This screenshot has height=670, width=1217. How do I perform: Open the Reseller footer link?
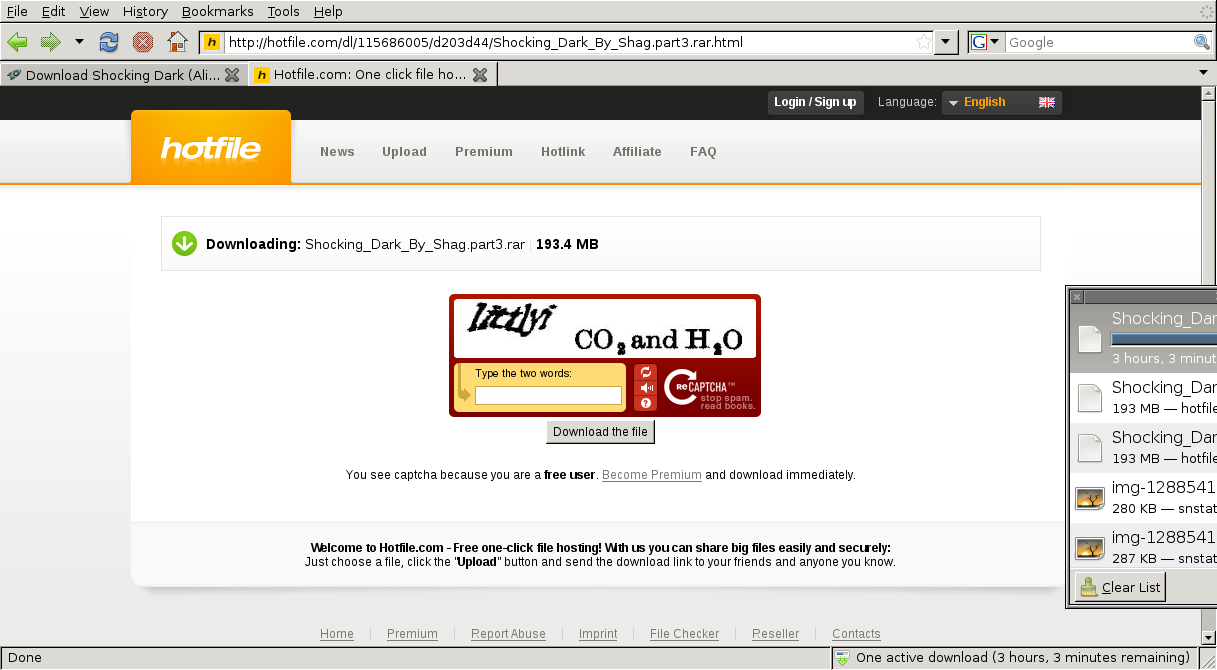pos(776,634)
